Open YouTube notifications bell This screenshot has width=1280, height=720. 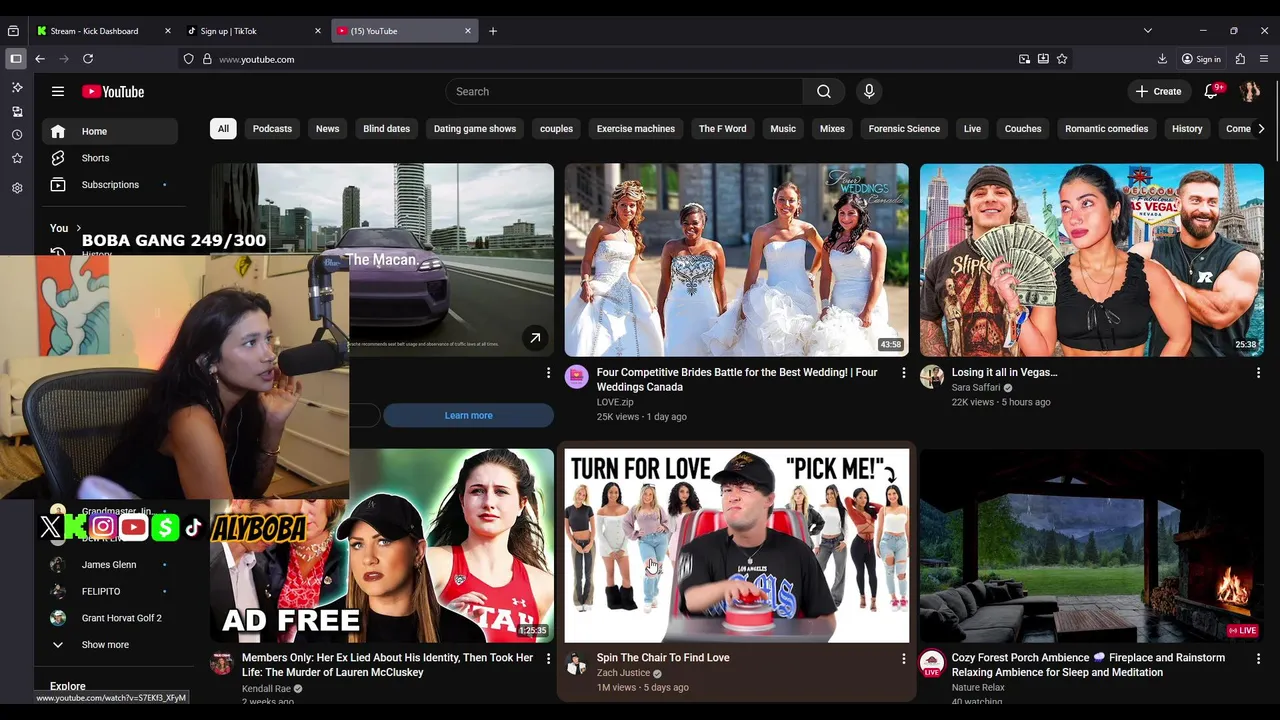point(1211,91)
